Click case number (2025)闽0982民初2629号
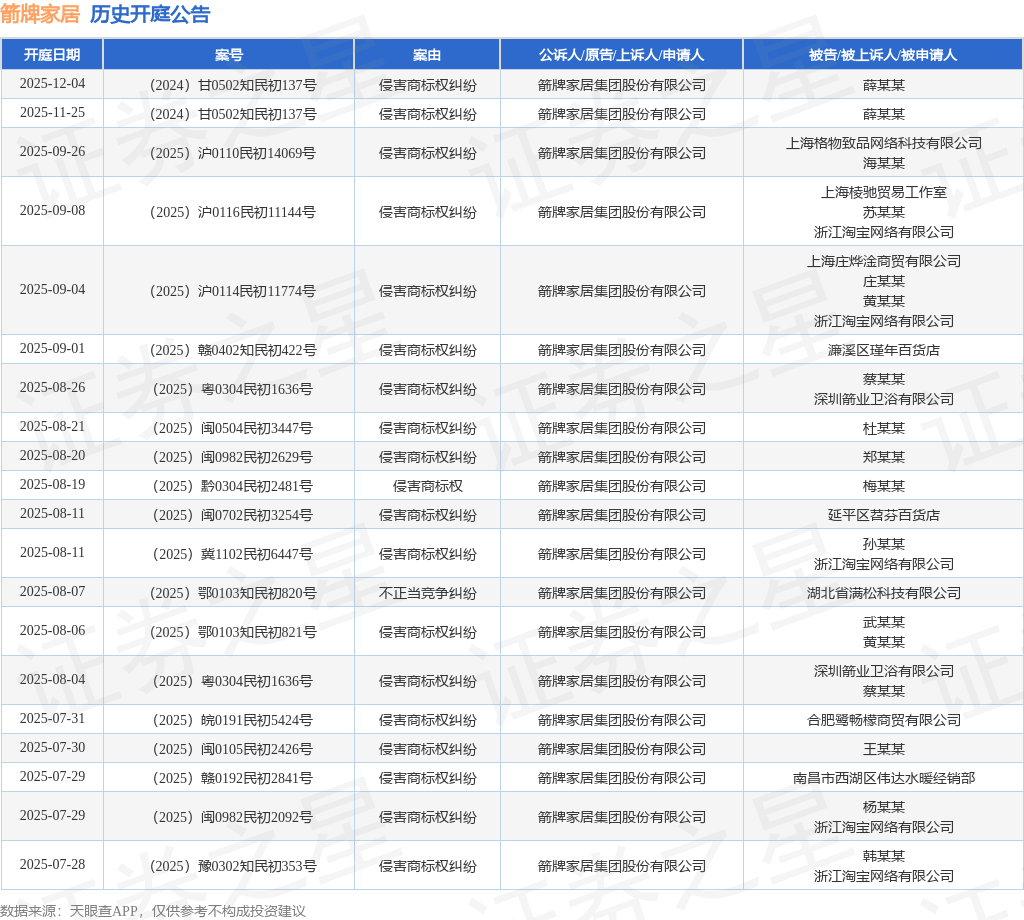The image size is (1024, 920). point(233,456)
